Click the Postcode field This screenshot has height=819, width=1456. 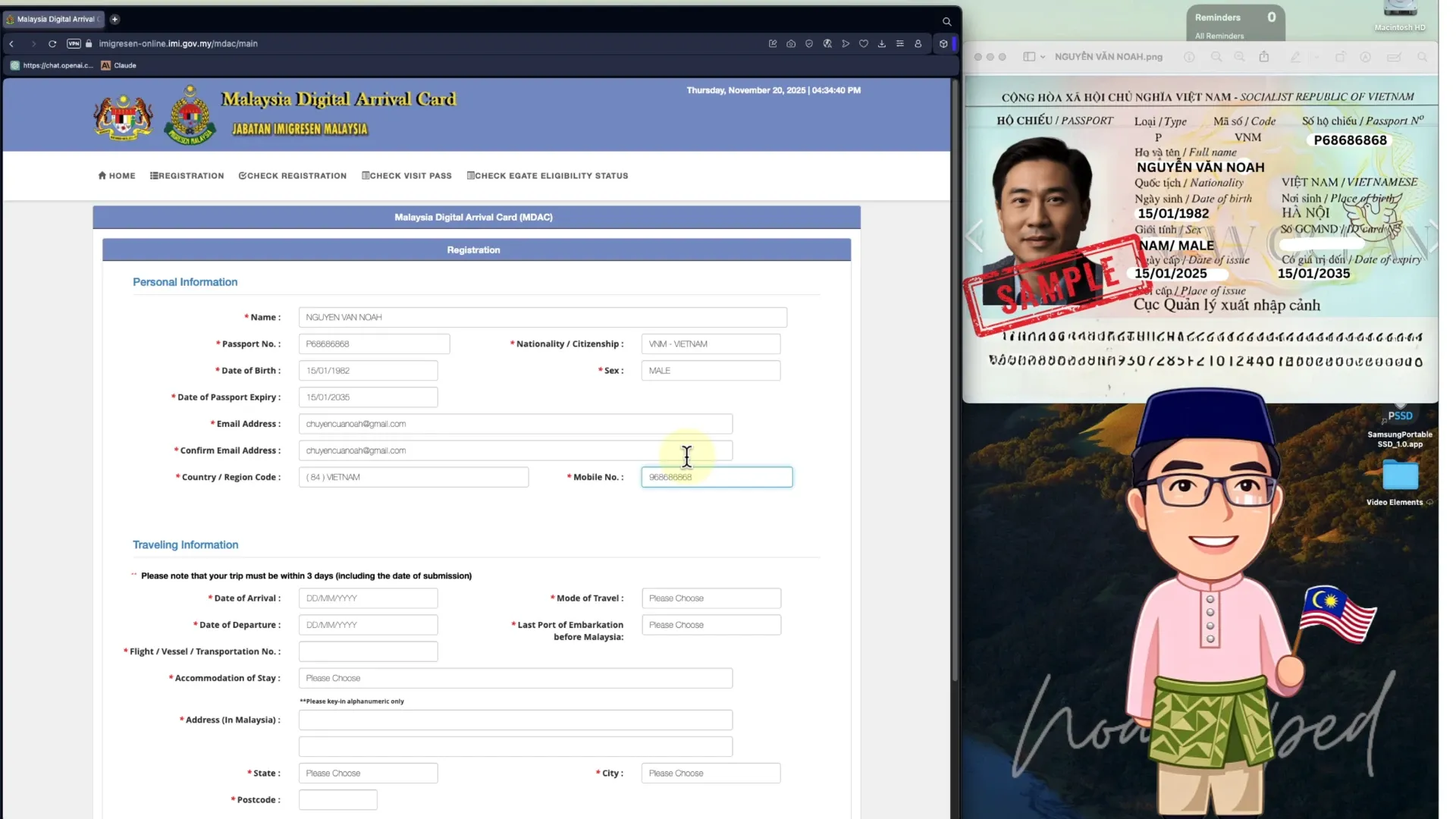click(x=337, y=800)
